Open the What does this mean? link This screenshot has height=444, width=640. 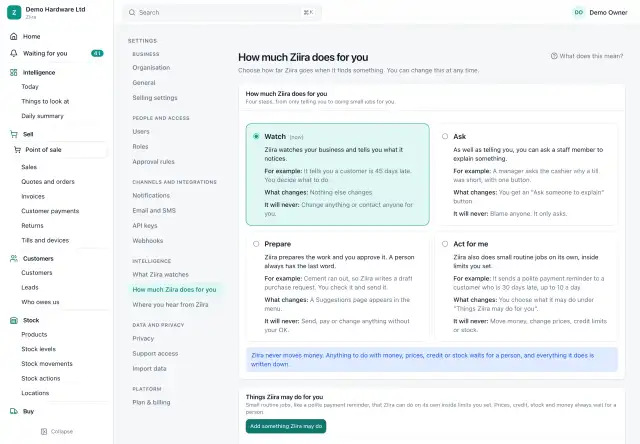(587, 56)
